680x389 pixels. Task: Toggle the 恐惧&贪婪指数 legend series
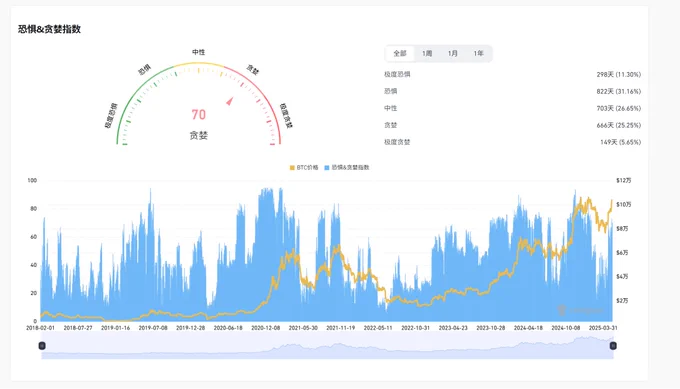point(347,167)
